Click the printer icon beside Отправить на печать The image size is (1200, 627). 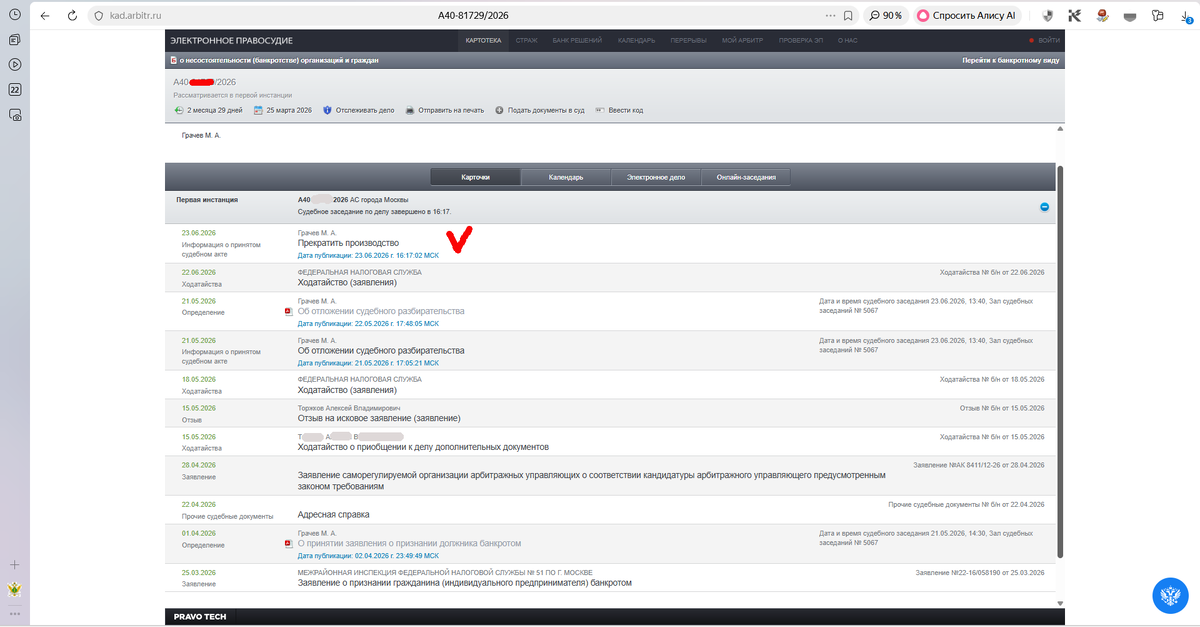[410, 110]
